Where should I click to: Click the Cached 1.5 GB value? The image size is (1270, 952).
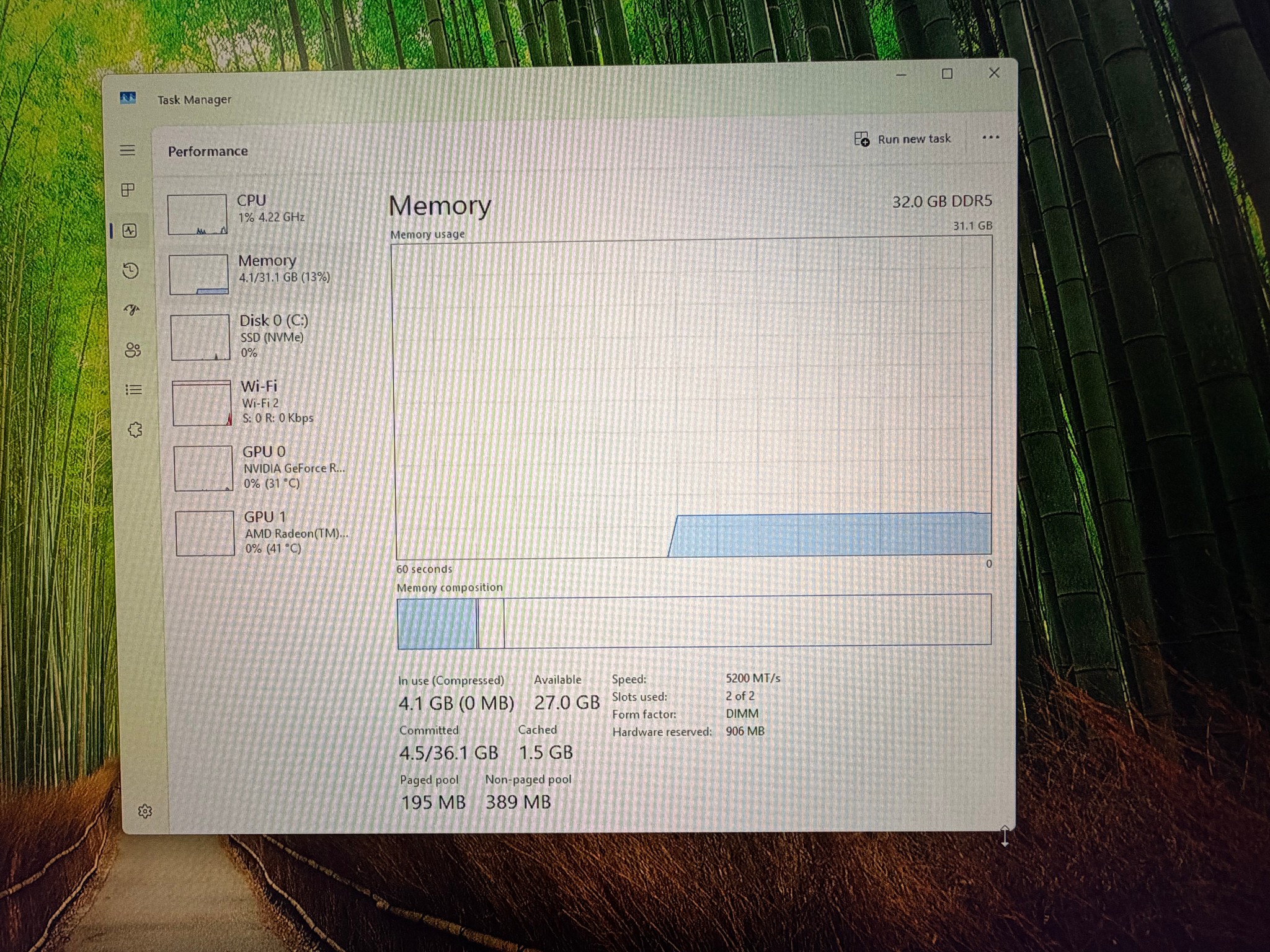click(x=546, y=752)
